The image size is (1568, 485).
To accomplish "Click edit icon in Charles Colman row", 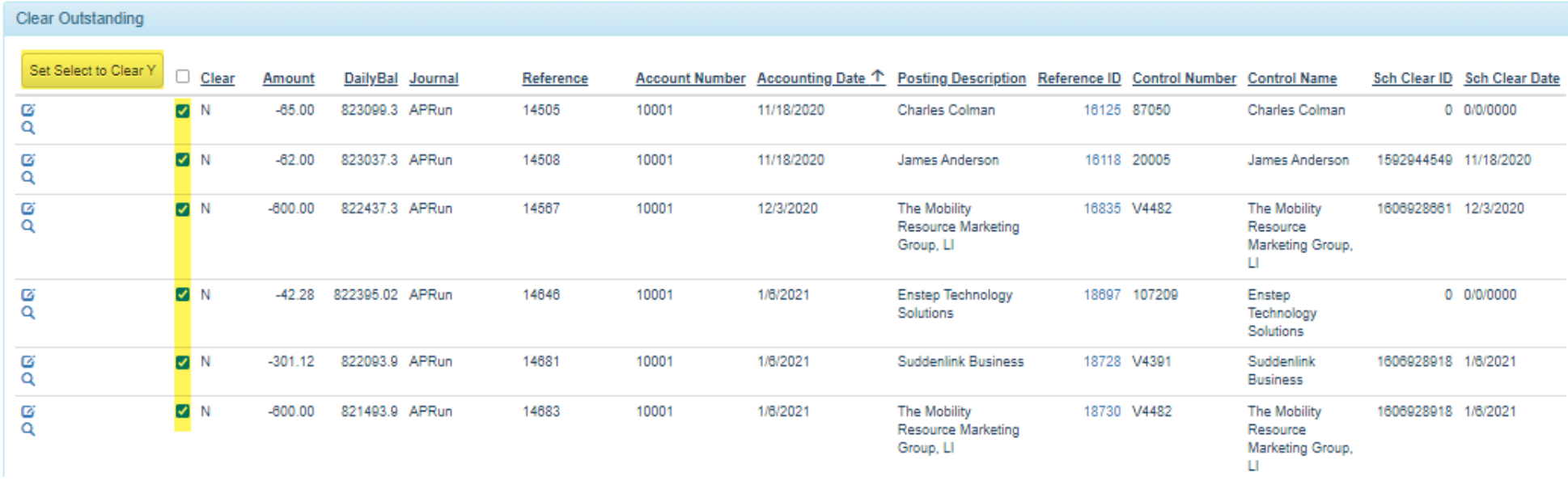I will click(x=28, y=110).
